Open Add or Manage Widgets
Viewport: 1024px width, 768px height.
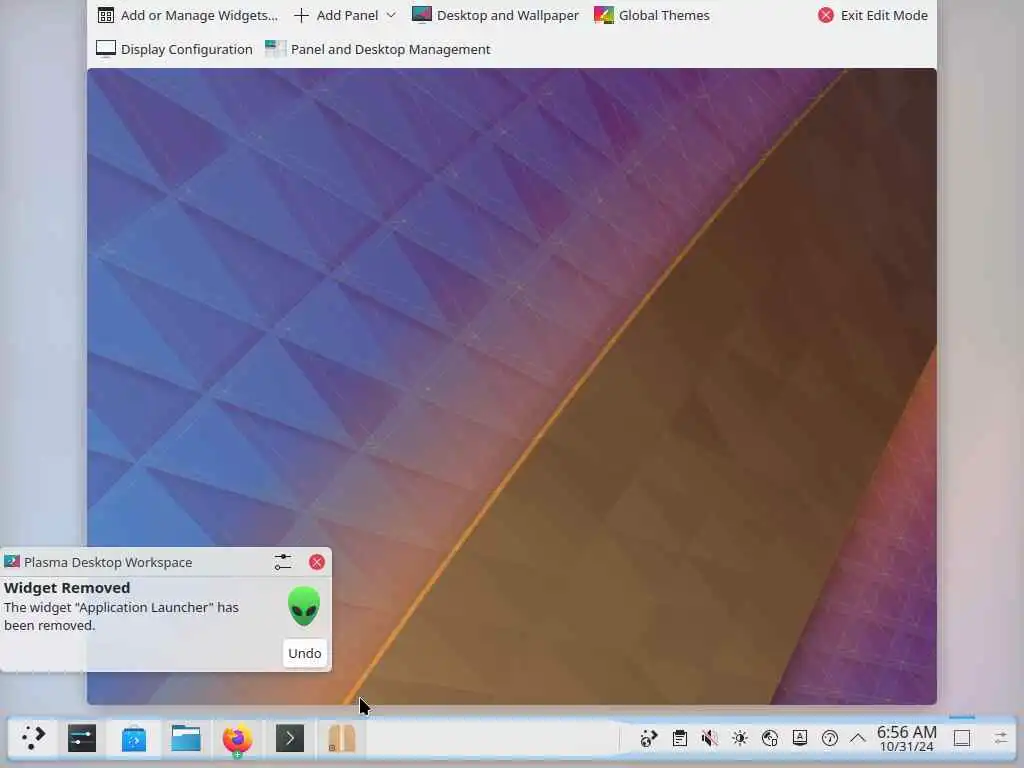(x=187, y=15)
